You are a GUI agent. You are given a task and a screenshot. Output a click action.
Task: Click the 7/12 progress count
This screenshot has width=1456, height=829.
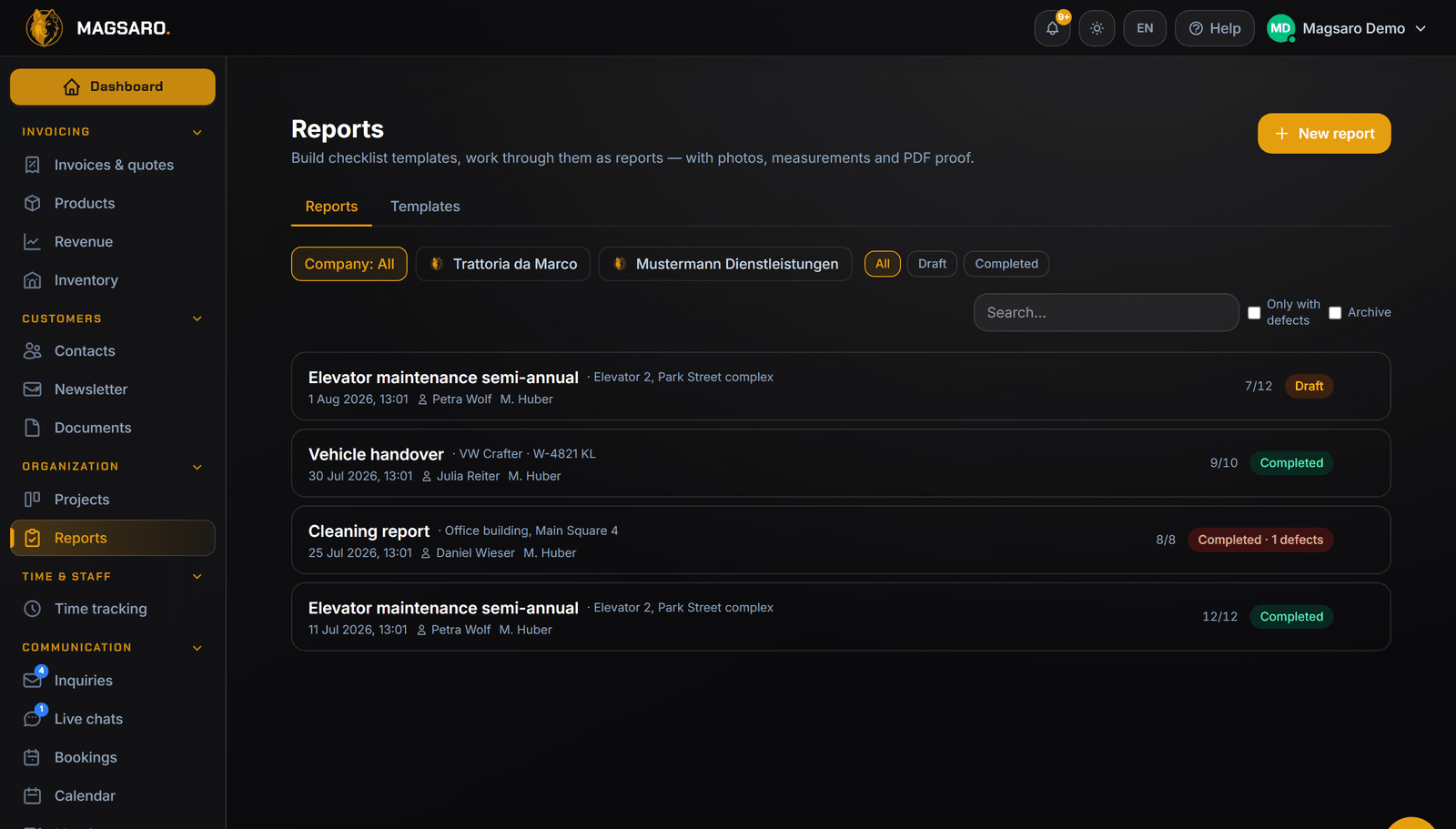tap(1259, 386)
